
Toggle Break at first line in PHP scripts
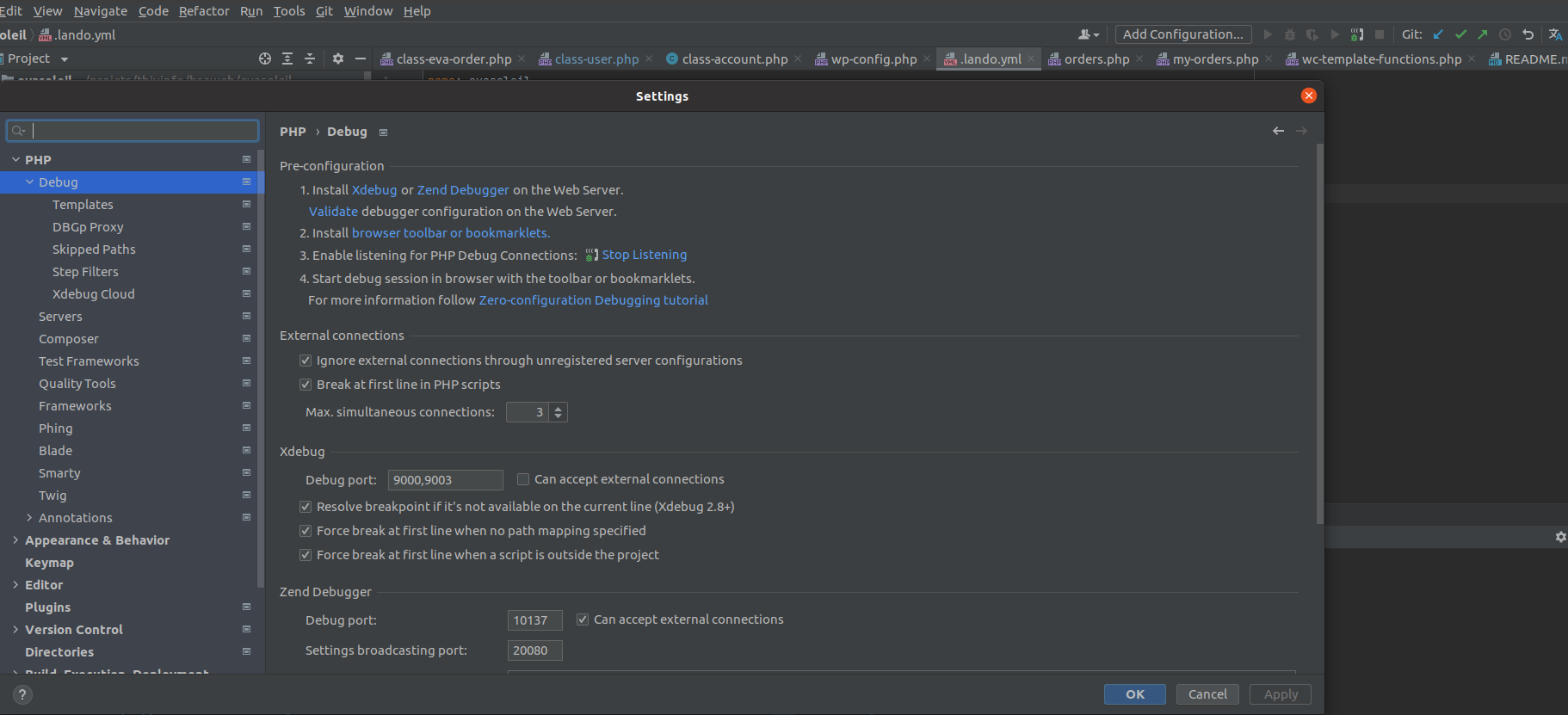(306, 385)
